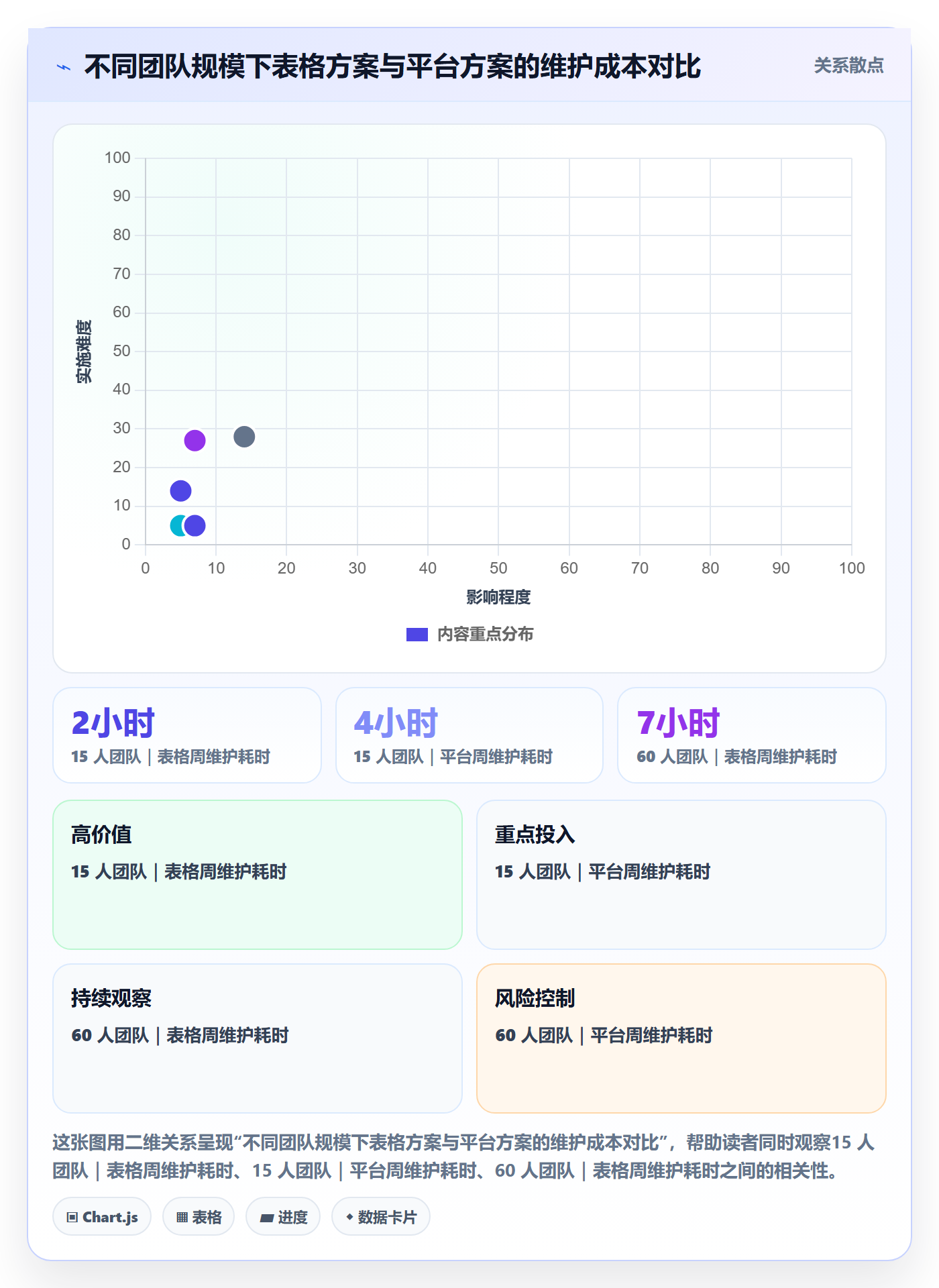Click the gray scatter data point

(244, 437)
